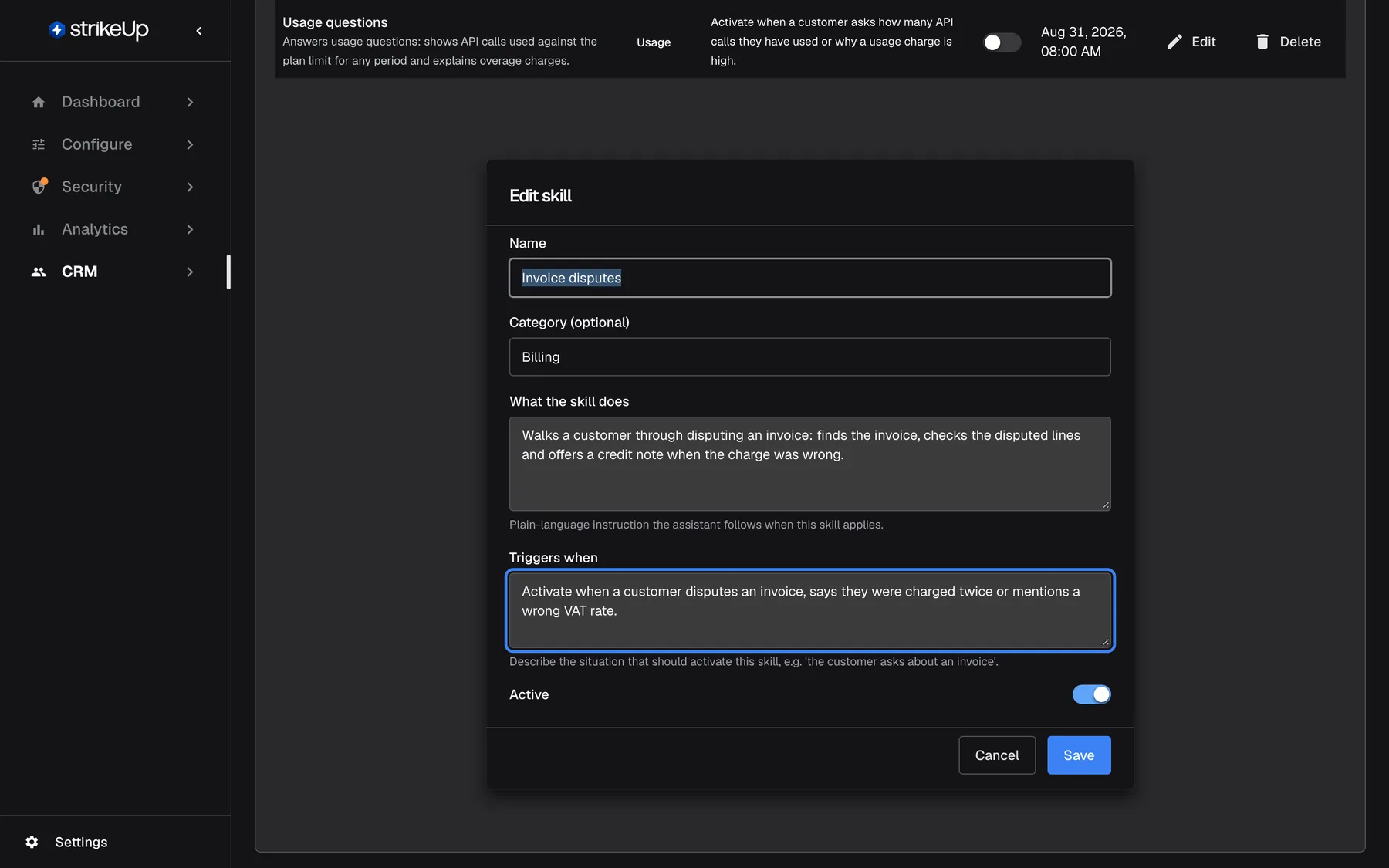The width and height of the screenshot is (1389, 868).
Task: Click the Security shield icon
Action: click(x=39, y=187)
